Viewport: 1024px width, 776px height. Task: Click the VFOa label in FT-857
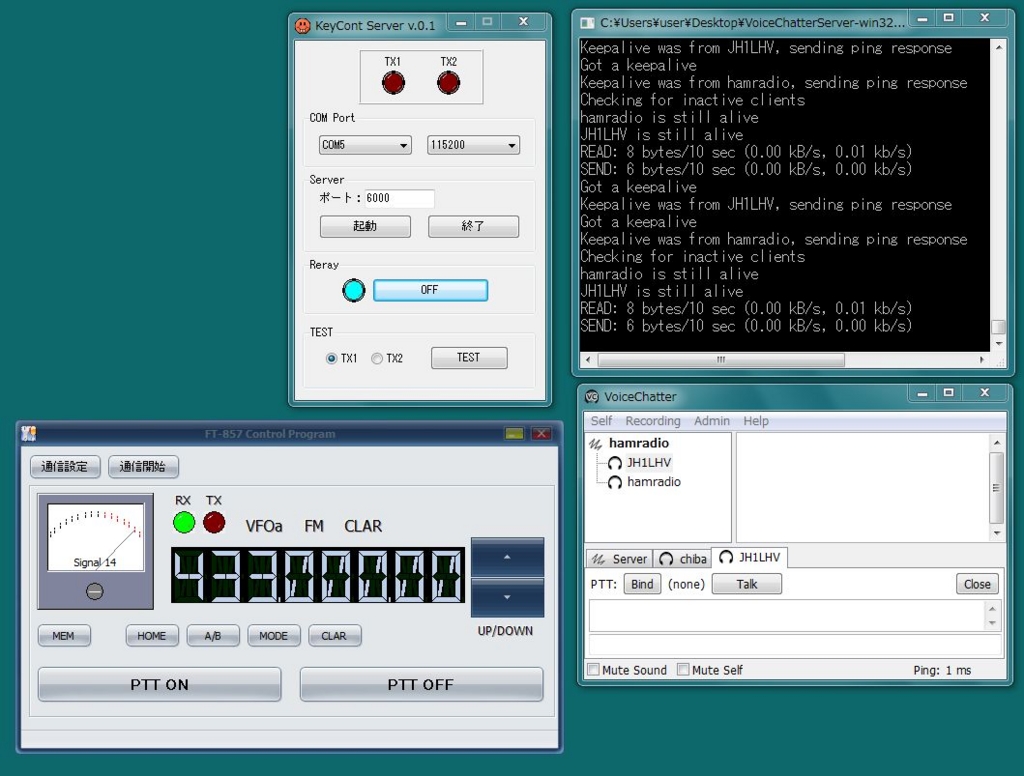click(264, 526)
